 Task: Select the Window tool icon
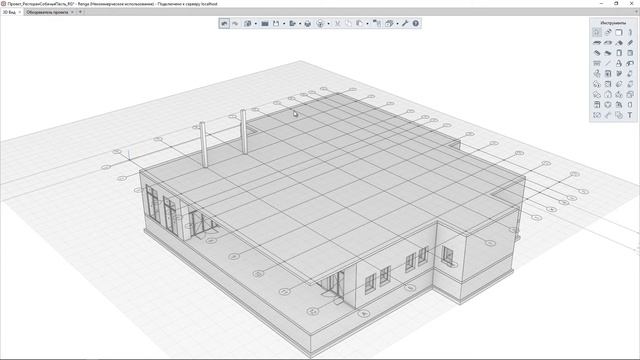pos(630,53)
